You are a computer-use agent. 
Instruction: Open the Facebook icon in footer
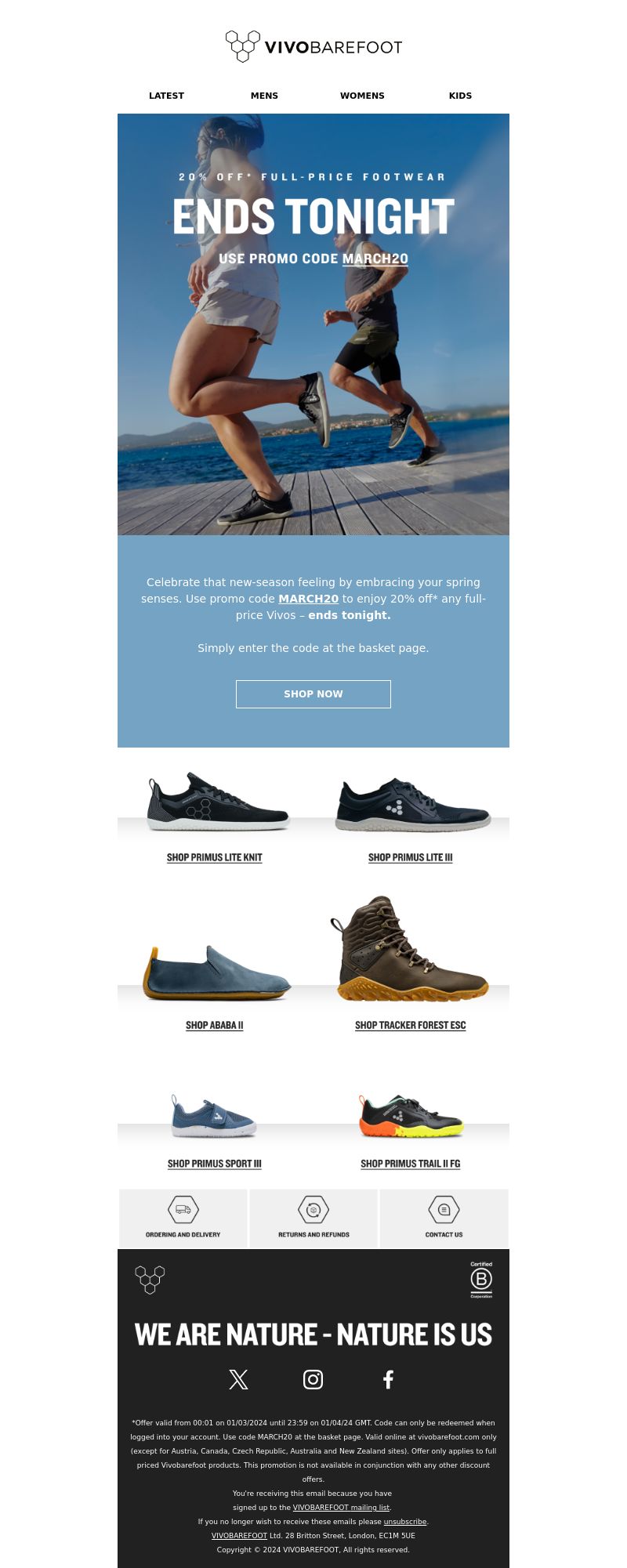tap(388, 1379)
